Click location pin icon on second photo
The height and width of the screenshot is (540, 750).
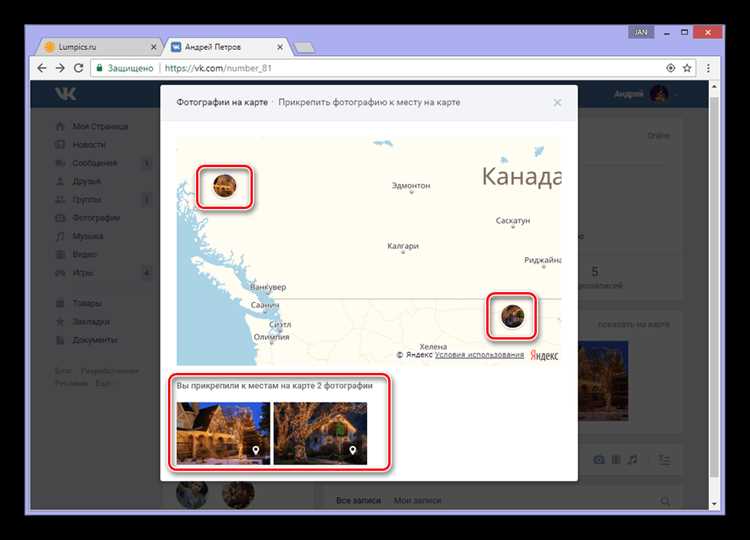tap(353, 450)
